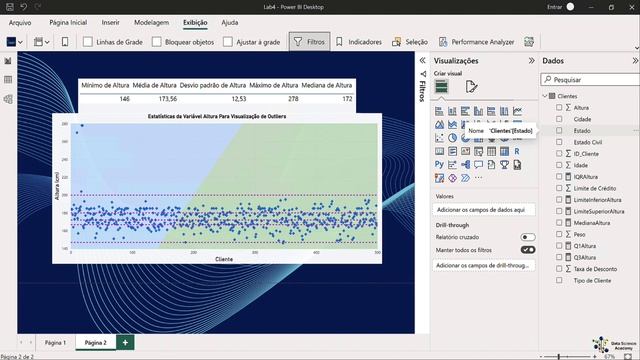Click the Save icon in title bar
Viewport: 640px width, 360px height.
pyautogui.click(x=10, y=7)
